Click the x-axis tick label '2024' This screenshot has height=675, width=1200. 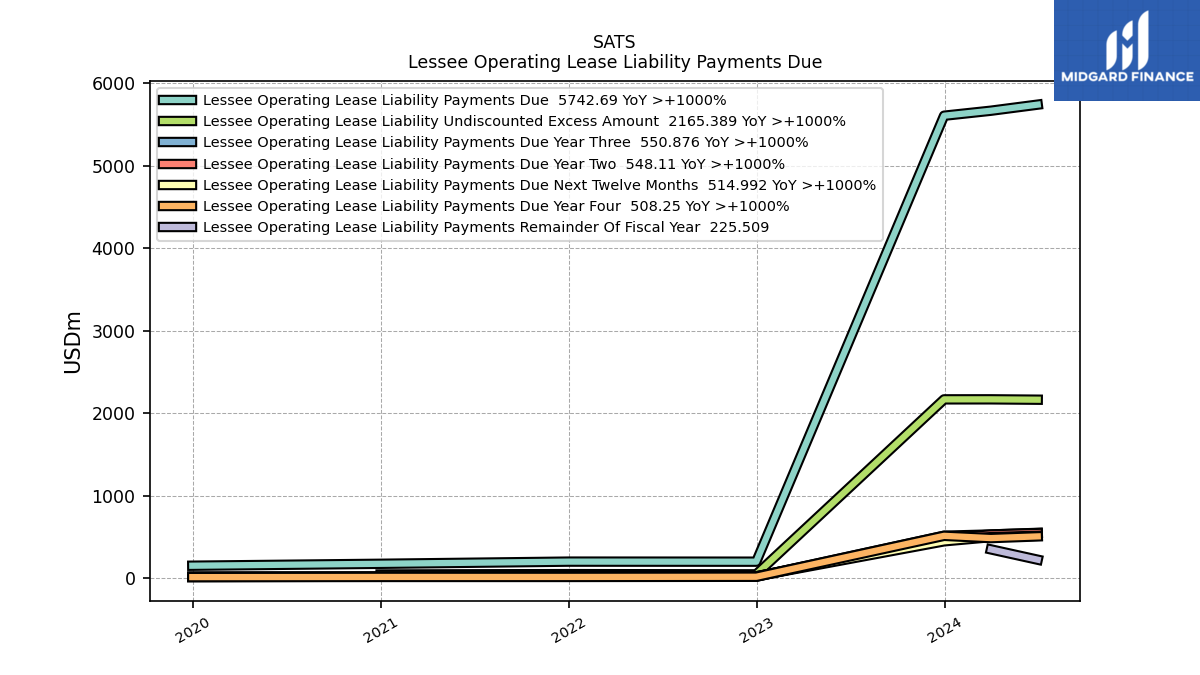[x=944, y=630]
